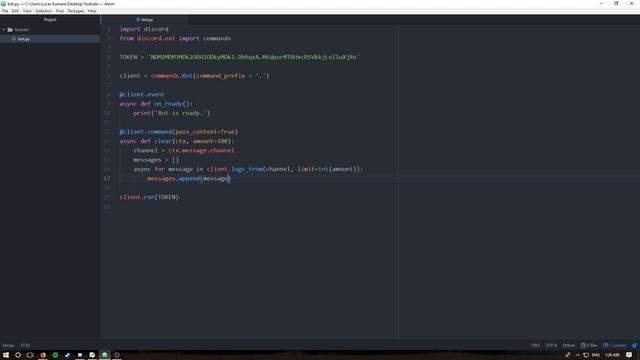Open the File menu
Image resolution: width=640 pixels, height=360 pixels.
[x=5, y=11]
